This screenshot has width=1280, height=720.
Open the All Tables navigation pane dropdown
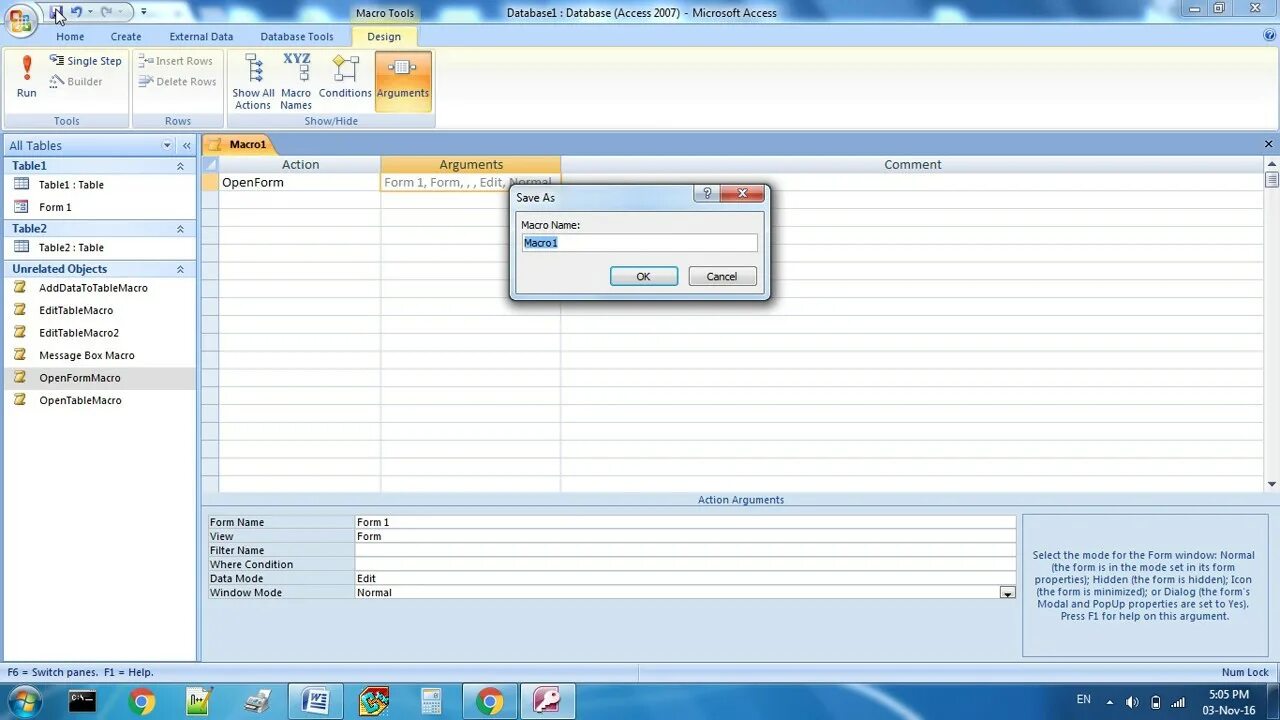(167, 145)
